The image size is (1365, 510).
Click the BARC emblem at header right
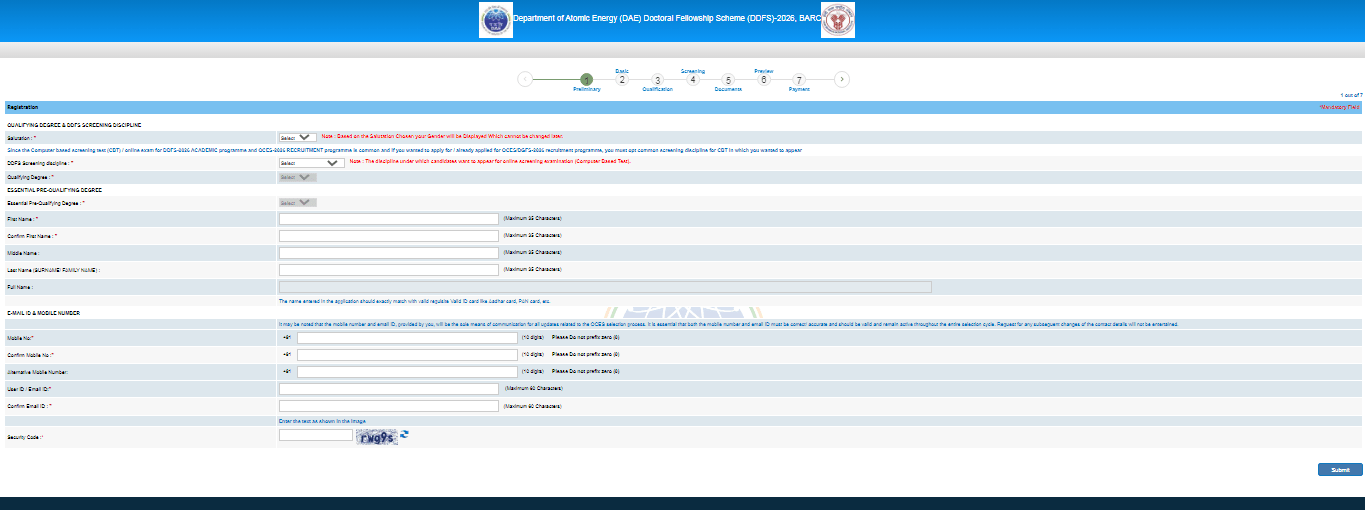[838, 20]
